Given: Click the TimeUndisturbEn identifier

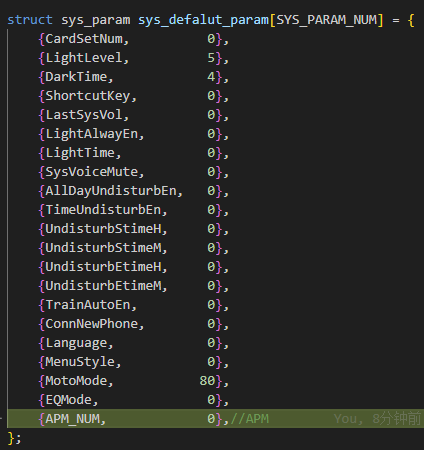Looking at the screenshot, I should (103, 210).
